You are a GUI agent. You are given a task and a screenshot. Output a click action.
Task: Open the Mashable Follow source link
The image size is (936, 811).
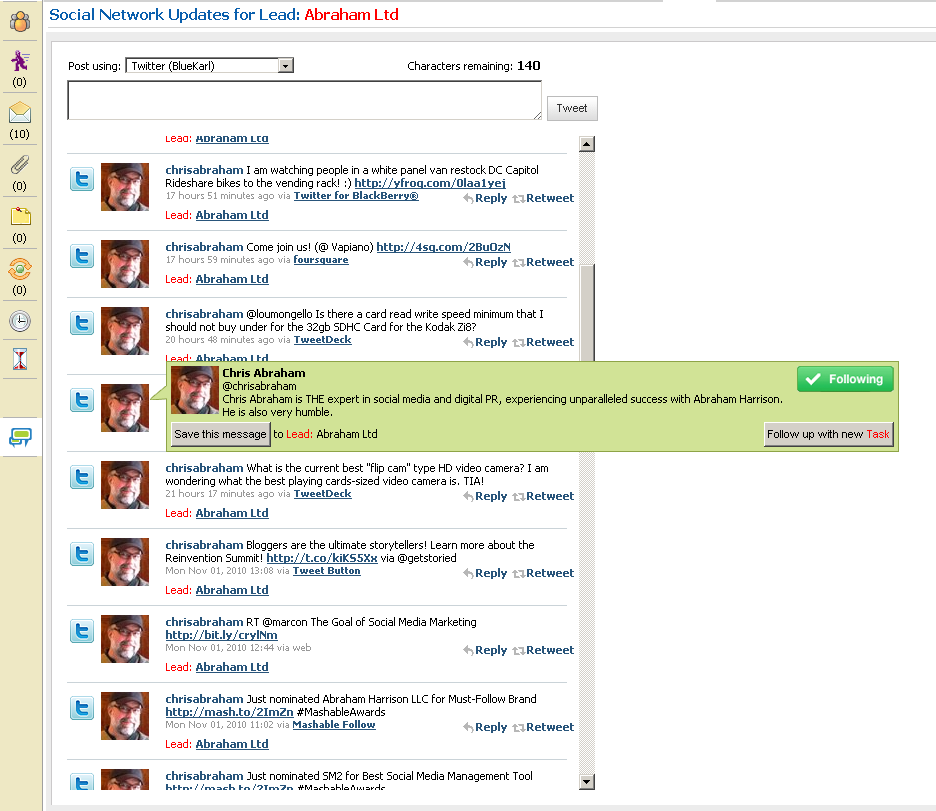click(x=334, y=724)
